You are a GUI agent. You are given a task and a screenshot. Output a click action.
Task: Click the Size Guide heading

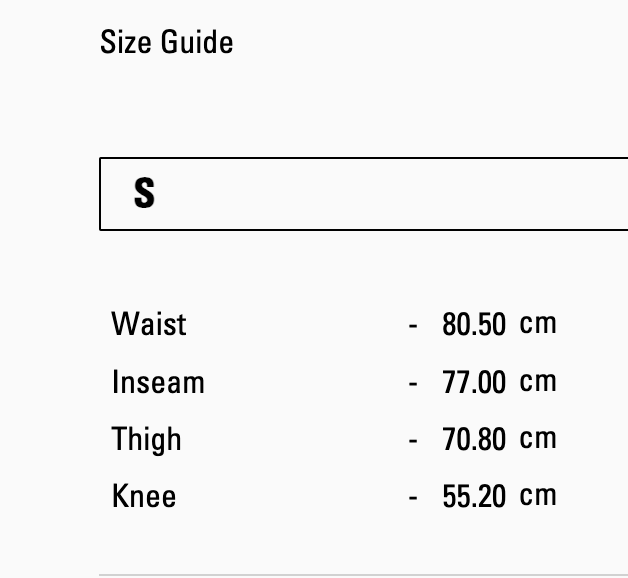point(167,42)
